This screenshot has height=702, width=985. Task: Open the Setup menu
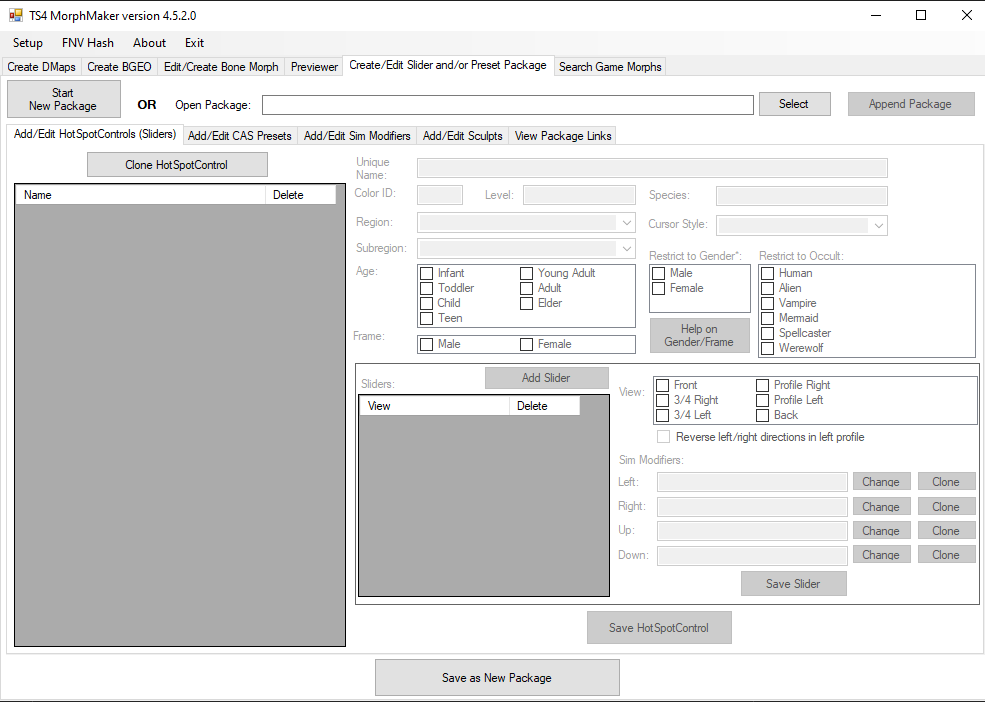(28, 43)
